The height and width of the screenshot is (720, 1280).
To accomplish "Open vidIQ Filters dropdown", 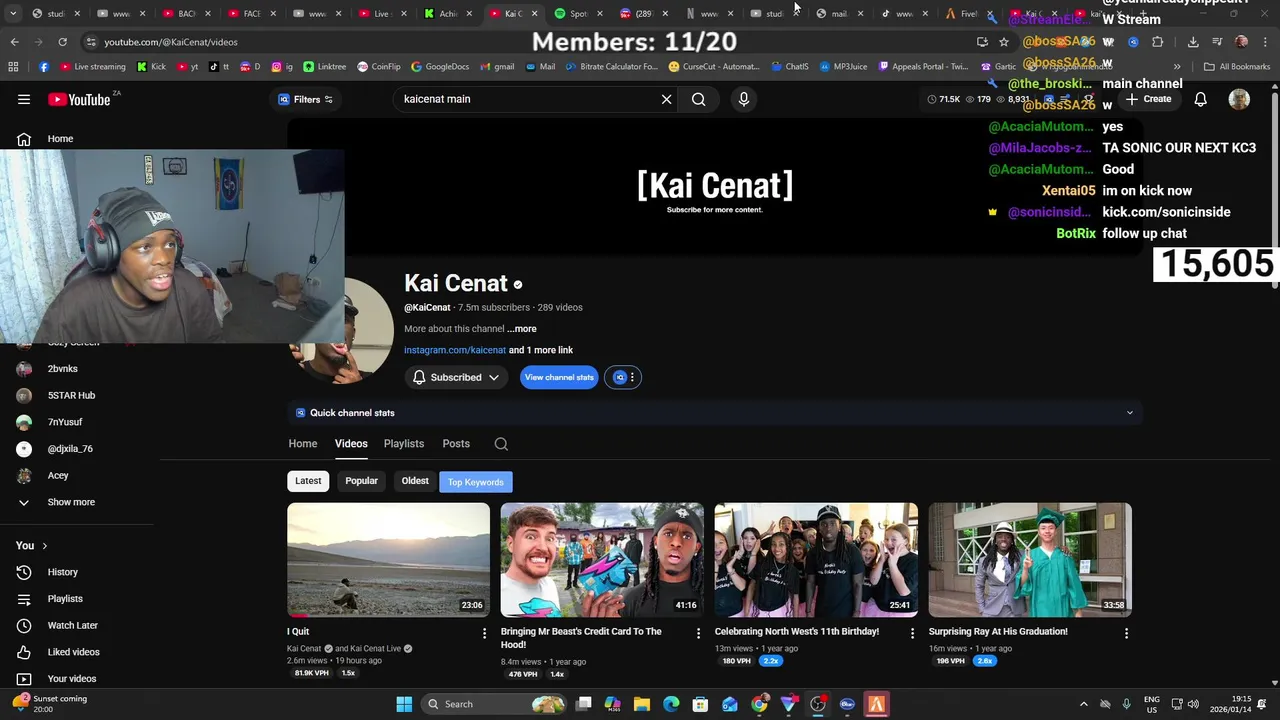I will 306,99.
